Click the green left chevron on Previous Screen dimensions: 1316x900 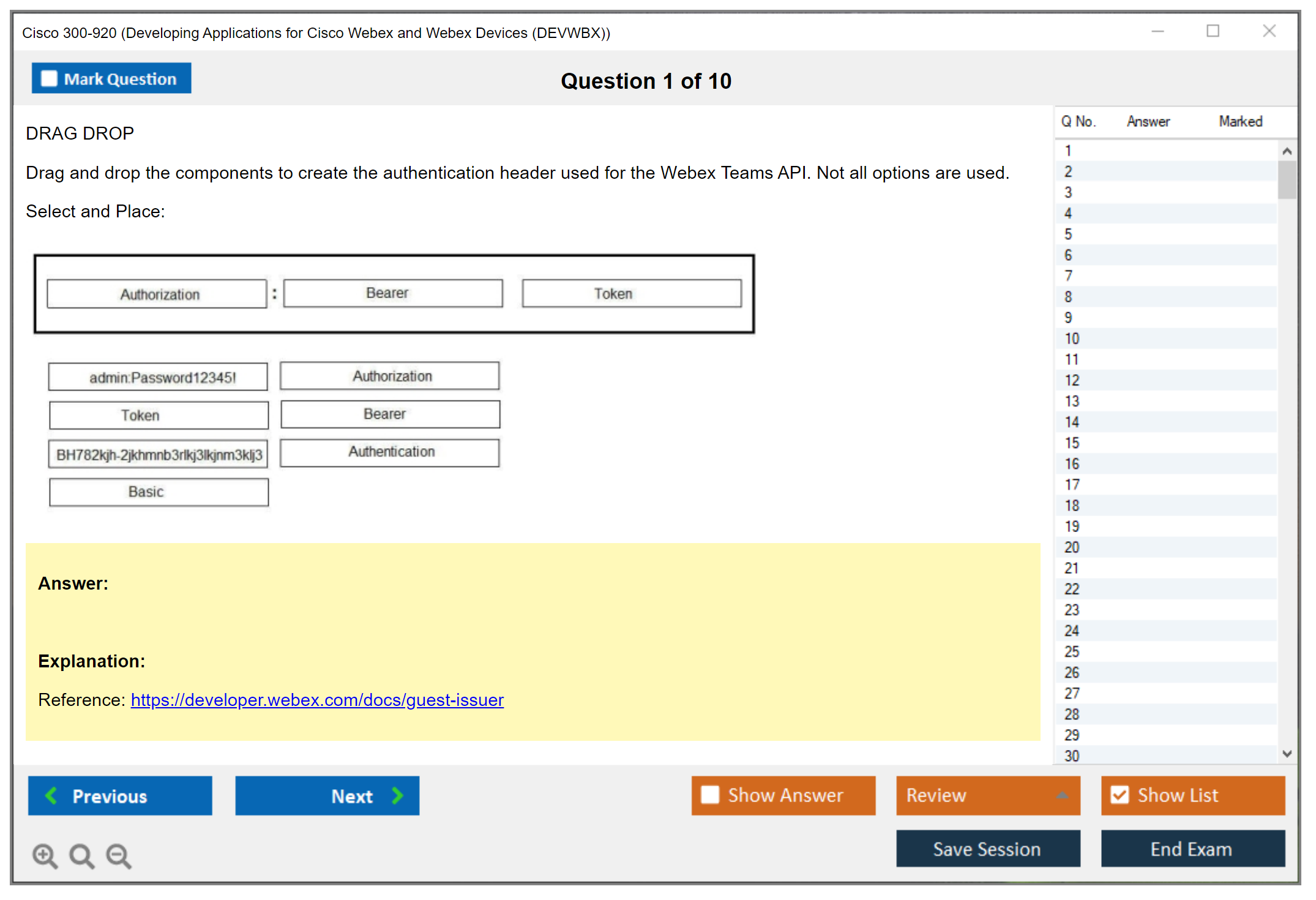pos(51,796)
